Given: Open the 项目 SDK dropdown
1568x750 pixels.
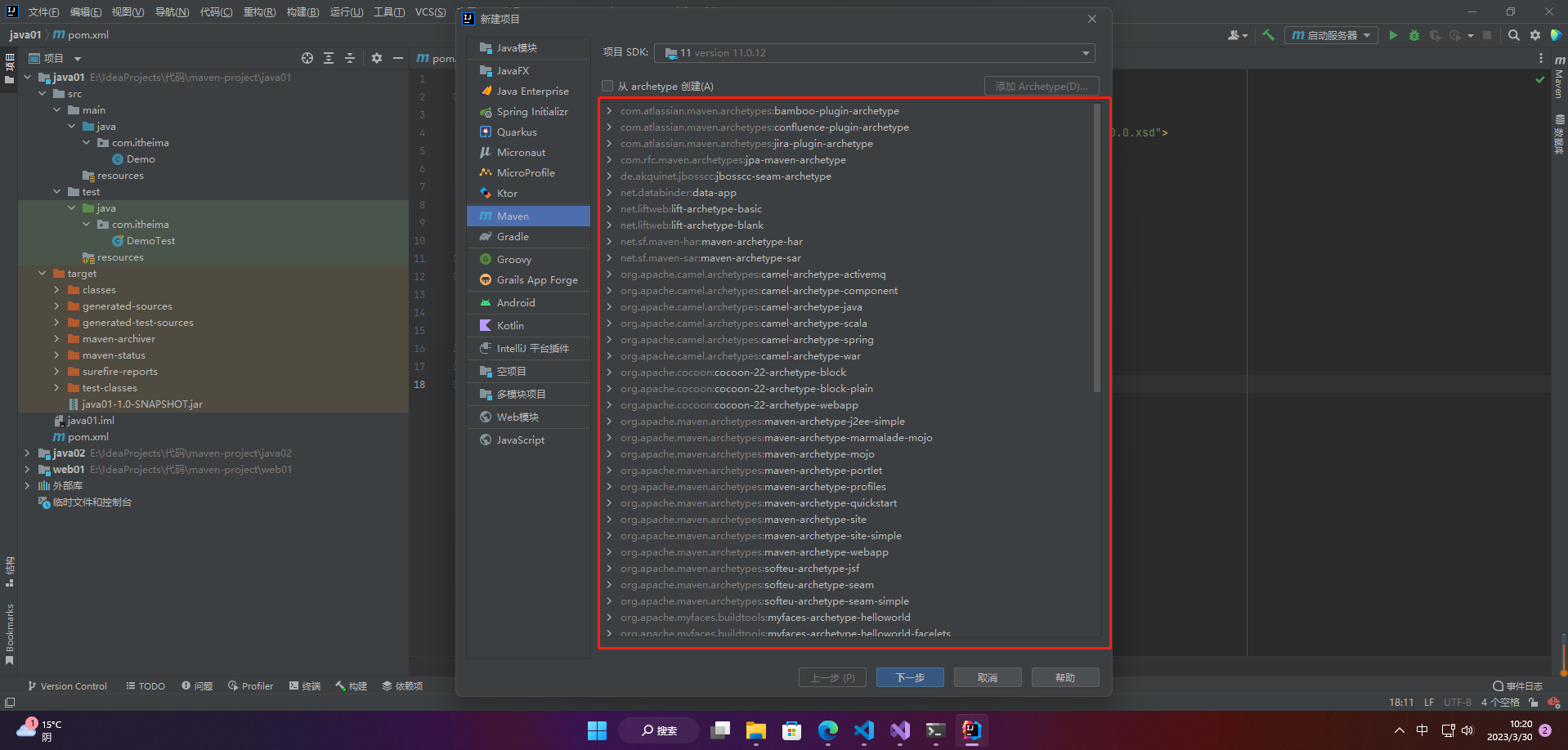Looking at the screenshot, I should 875,53.
